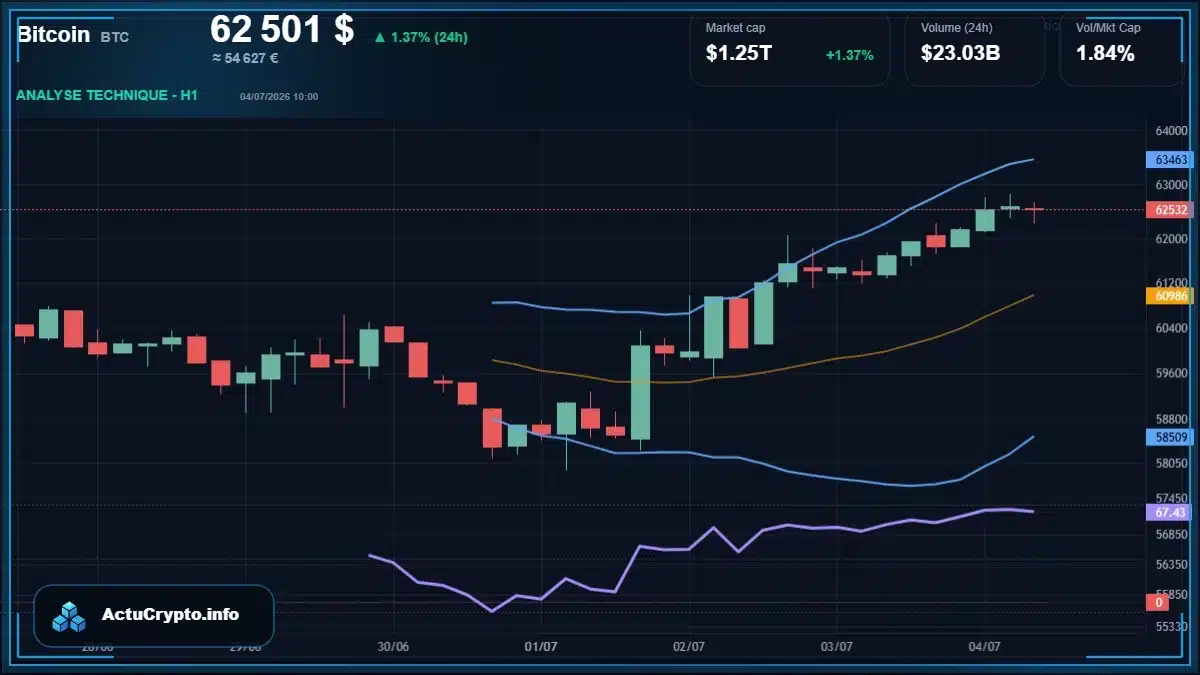
Task: Click the 57450 price axis label
Action: tap(1171, 498)
